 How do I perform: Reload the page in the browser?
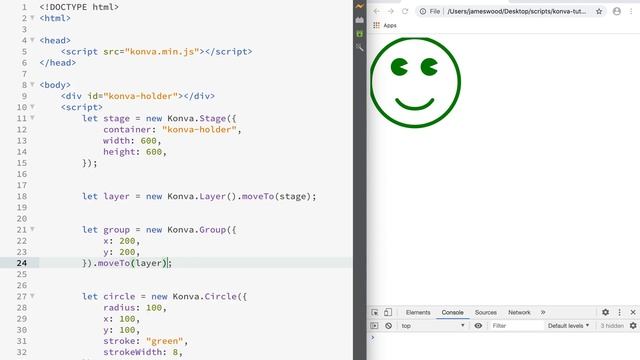click(405, 11)
